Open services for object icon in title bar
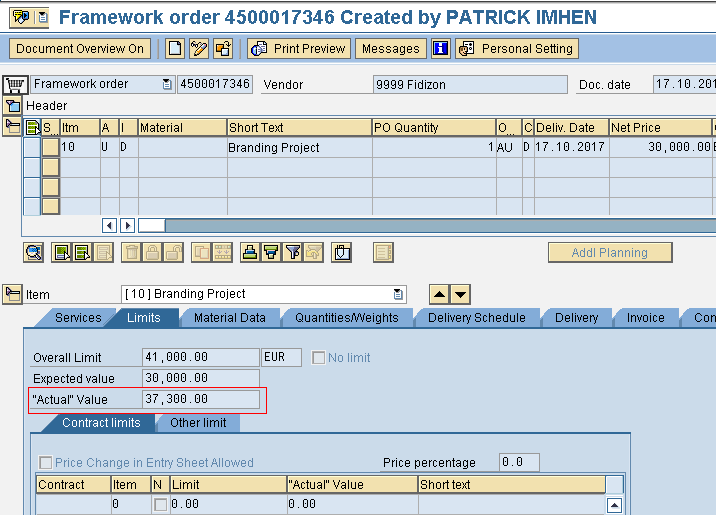Image resolution: width=716 pixels, height=515 pixels. [42, 18]
